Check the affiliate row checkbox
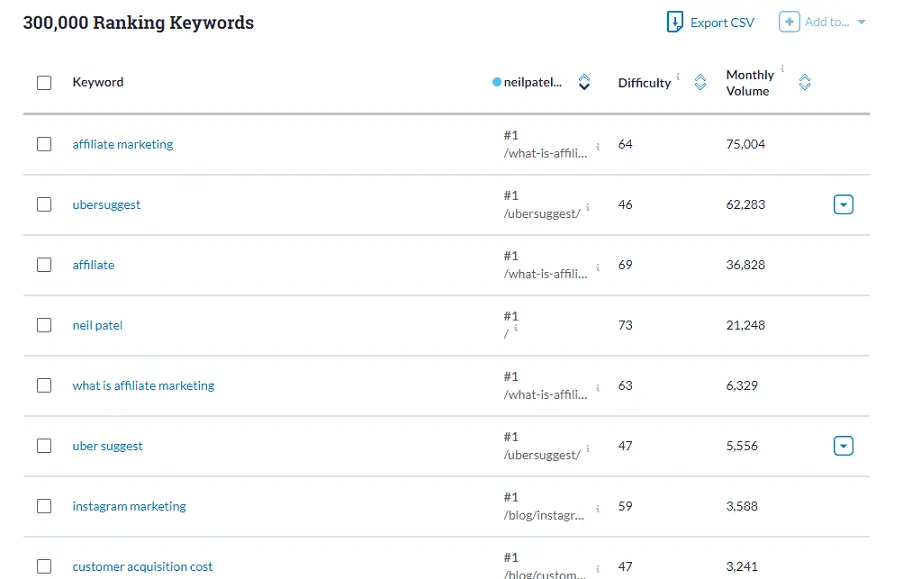The image size is (903, 579). (44, 265)
